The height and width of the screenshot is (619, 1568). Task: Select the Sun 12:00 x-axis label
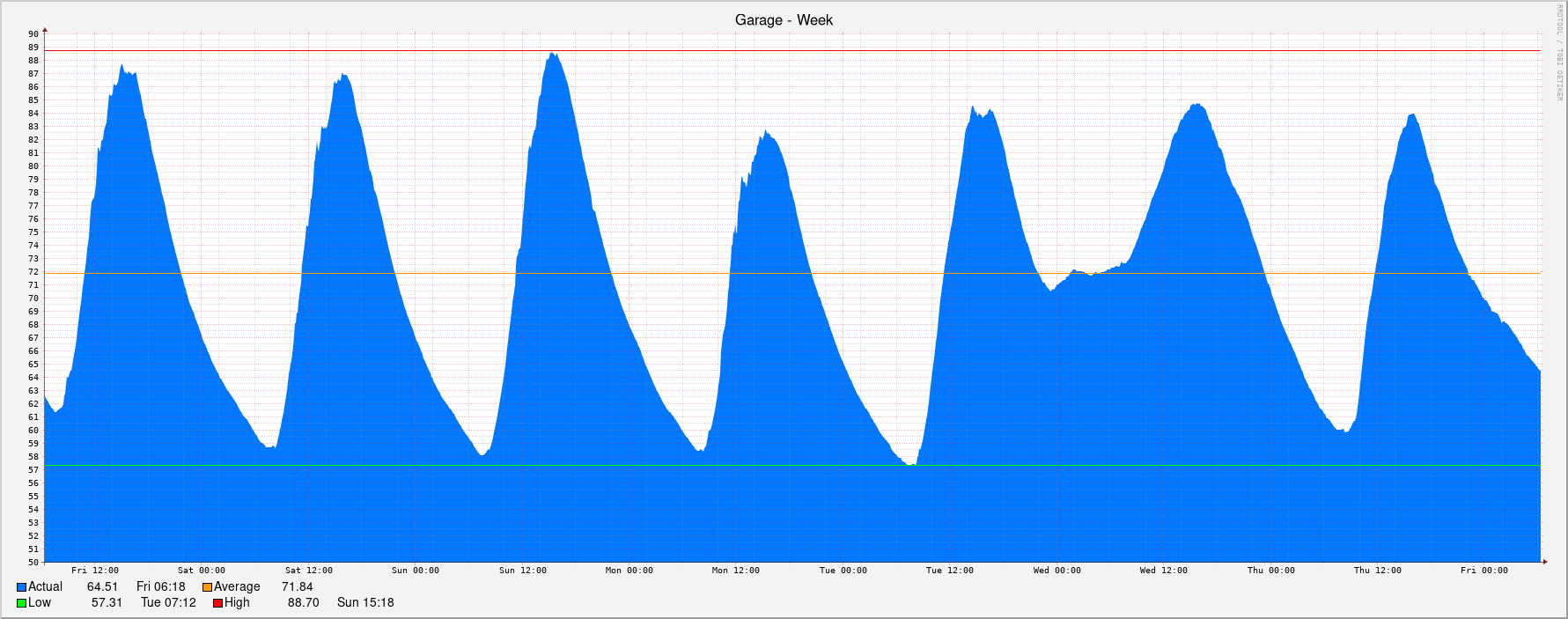(522, 571)
